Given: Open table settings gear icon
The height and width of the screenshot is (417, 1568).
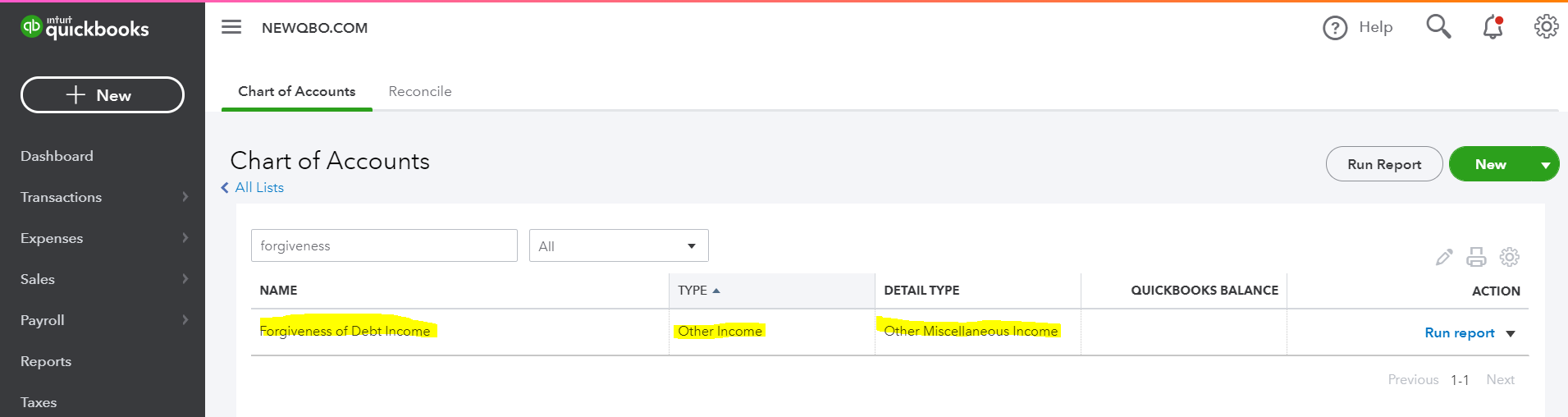Looking at the screenshot, I should pyautogui.click(x=1509, y=257).
